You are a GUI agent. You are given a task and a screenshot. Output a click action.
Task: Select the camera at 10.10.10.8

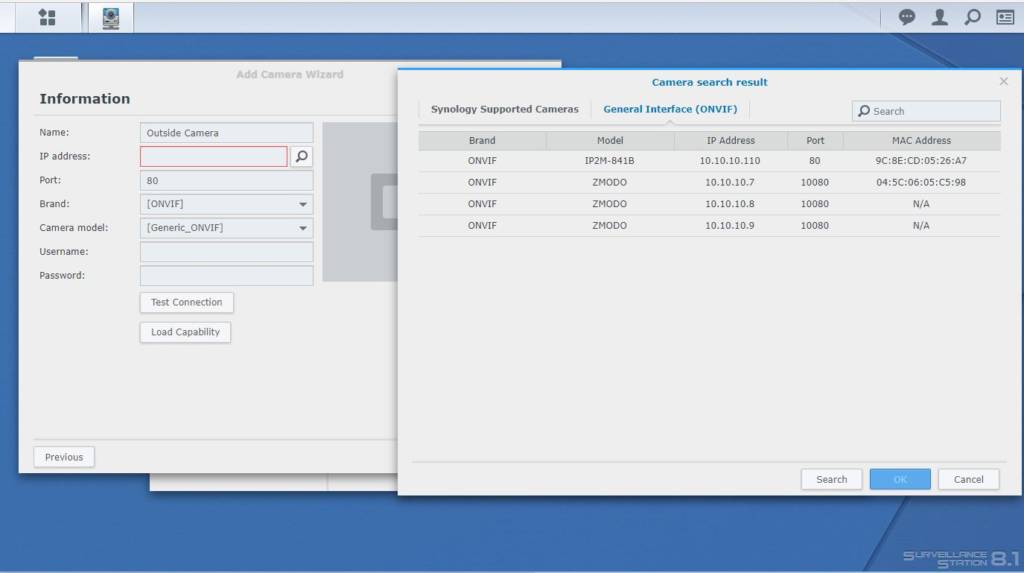point(709,204)
